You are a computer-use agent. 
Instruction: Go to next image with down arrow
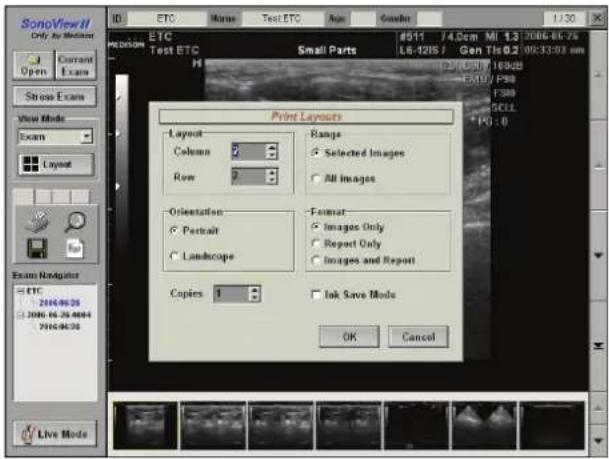[x=599, y=255]
